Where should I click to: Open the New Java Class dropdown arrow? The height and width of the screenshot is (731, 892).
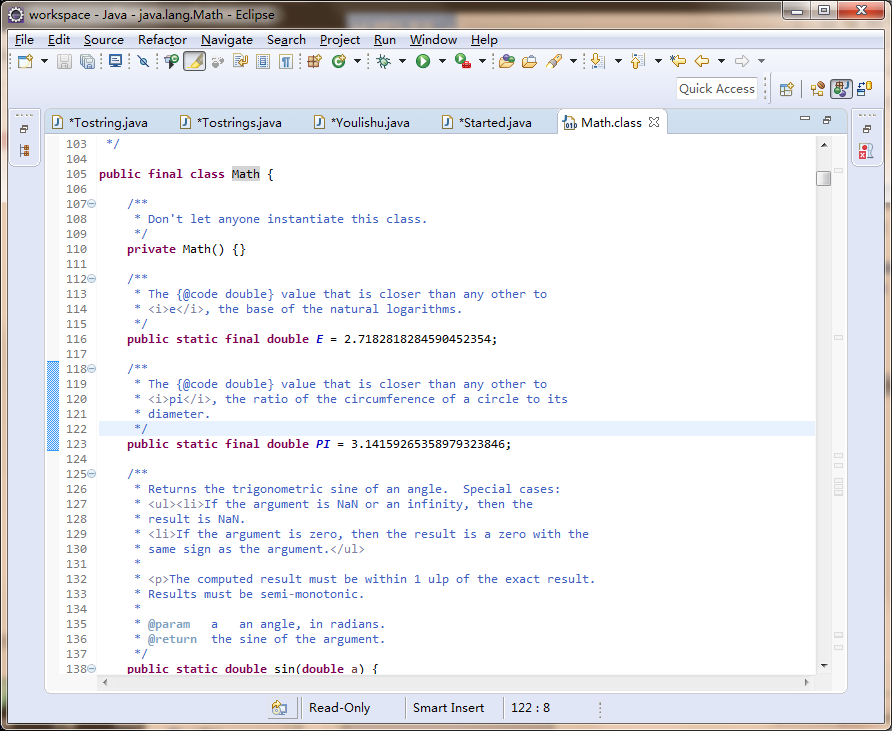tap(357, 61)
